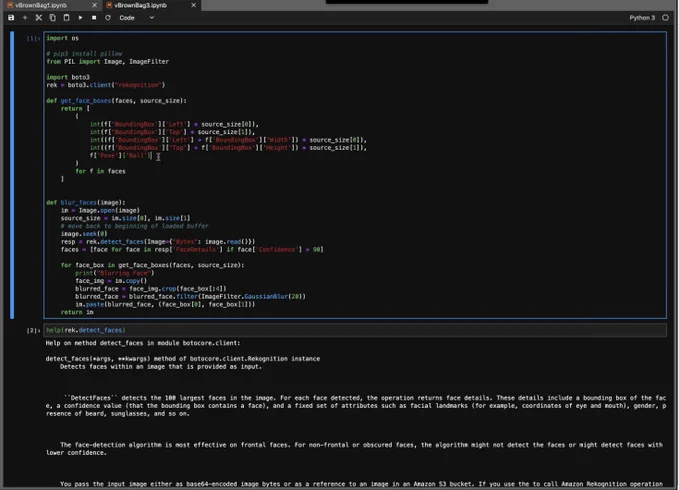
Task: Switch to vBrownBag1.ipynb tab
Action: click(41, 5)
